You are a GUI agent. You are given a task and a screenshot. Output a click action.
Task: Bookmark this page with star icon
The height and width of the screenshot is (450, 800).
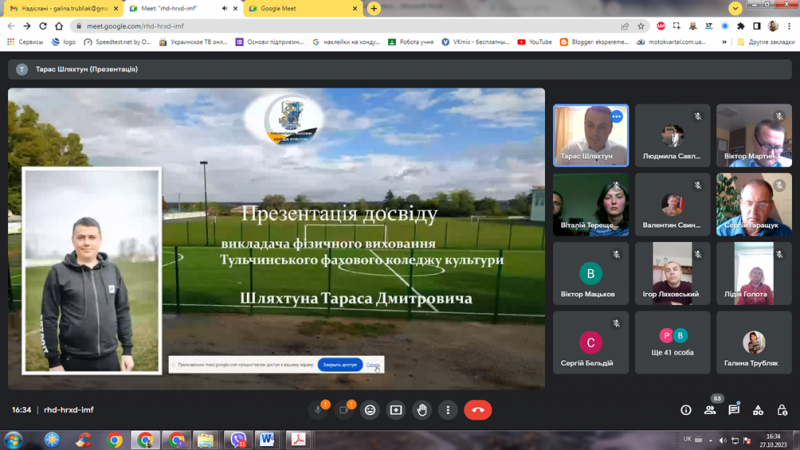641,26
